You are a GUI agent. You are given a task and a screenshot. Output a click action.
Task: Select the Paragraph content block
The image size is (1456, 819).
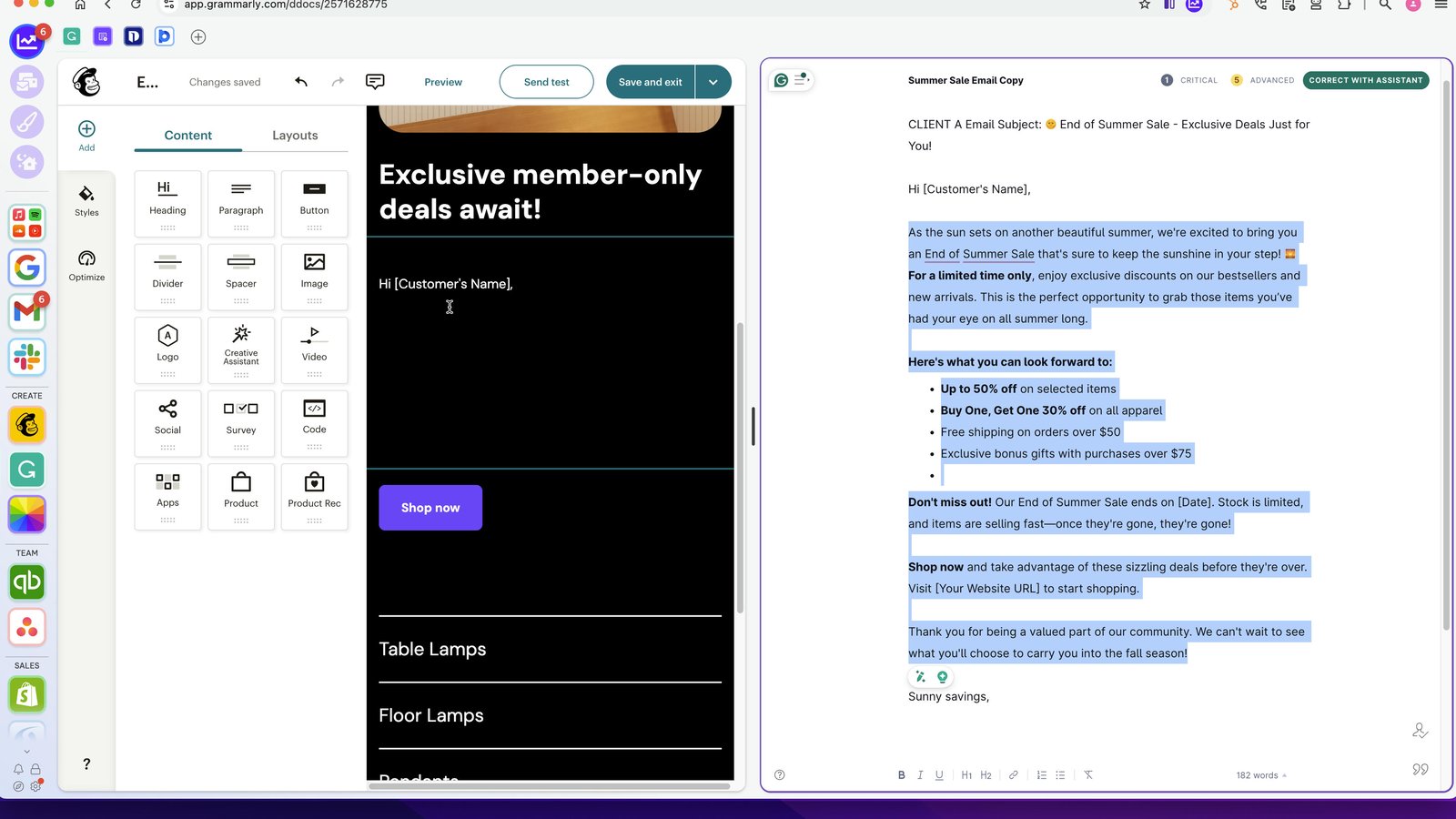pos(241,203)
